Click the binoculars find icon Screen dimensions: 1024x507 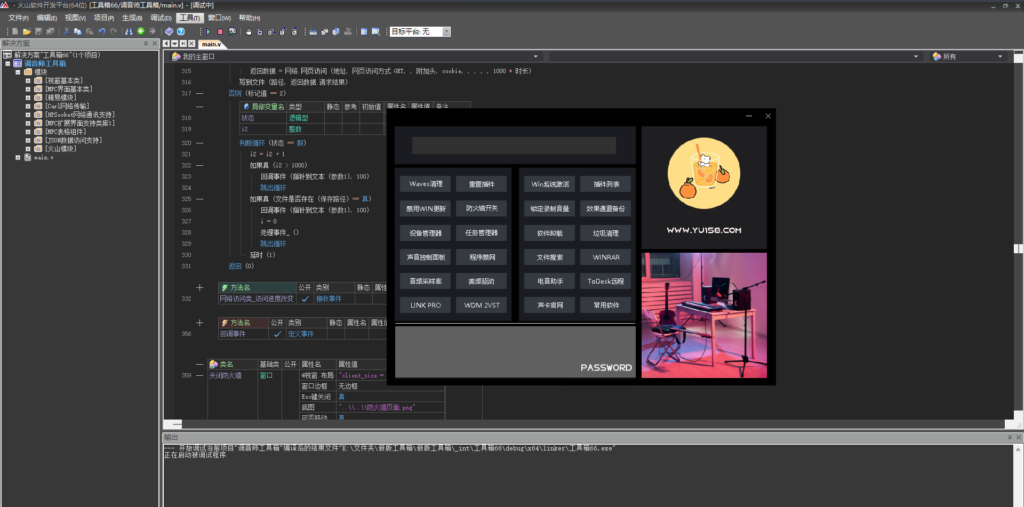tap(128, 31)
